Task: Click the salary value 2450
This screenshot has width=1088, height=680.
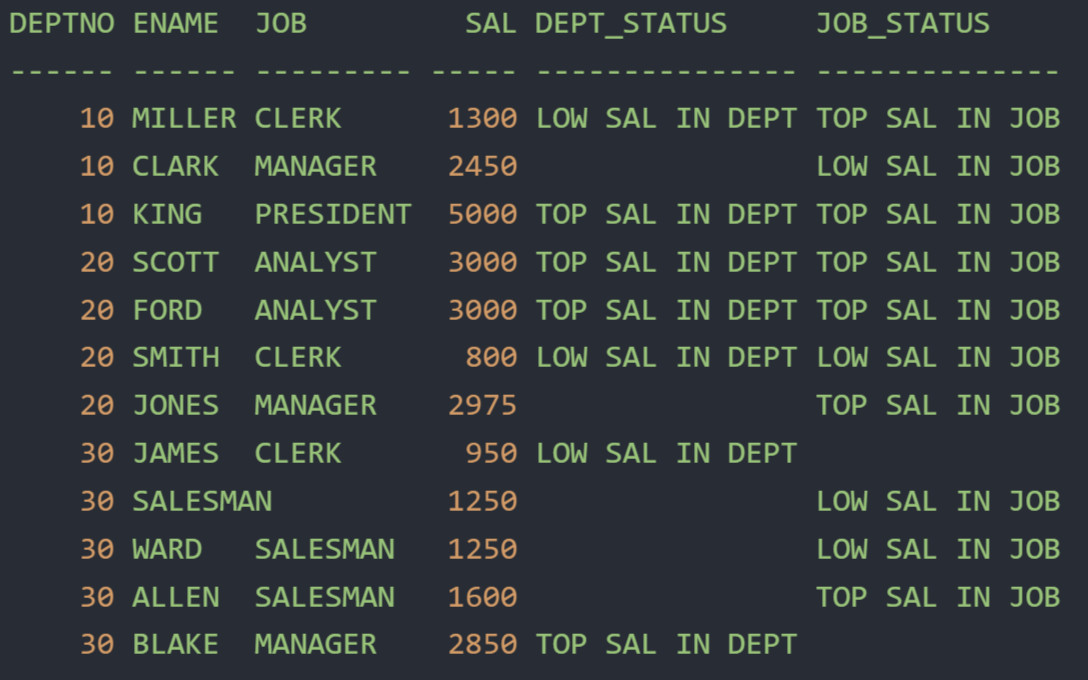Action: tap(482, 167)
